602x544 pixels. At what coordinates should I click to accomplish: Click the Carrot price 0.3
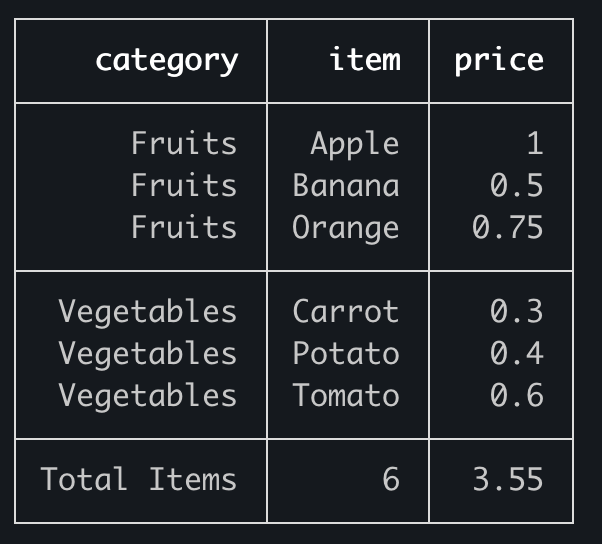click(516, 312)
